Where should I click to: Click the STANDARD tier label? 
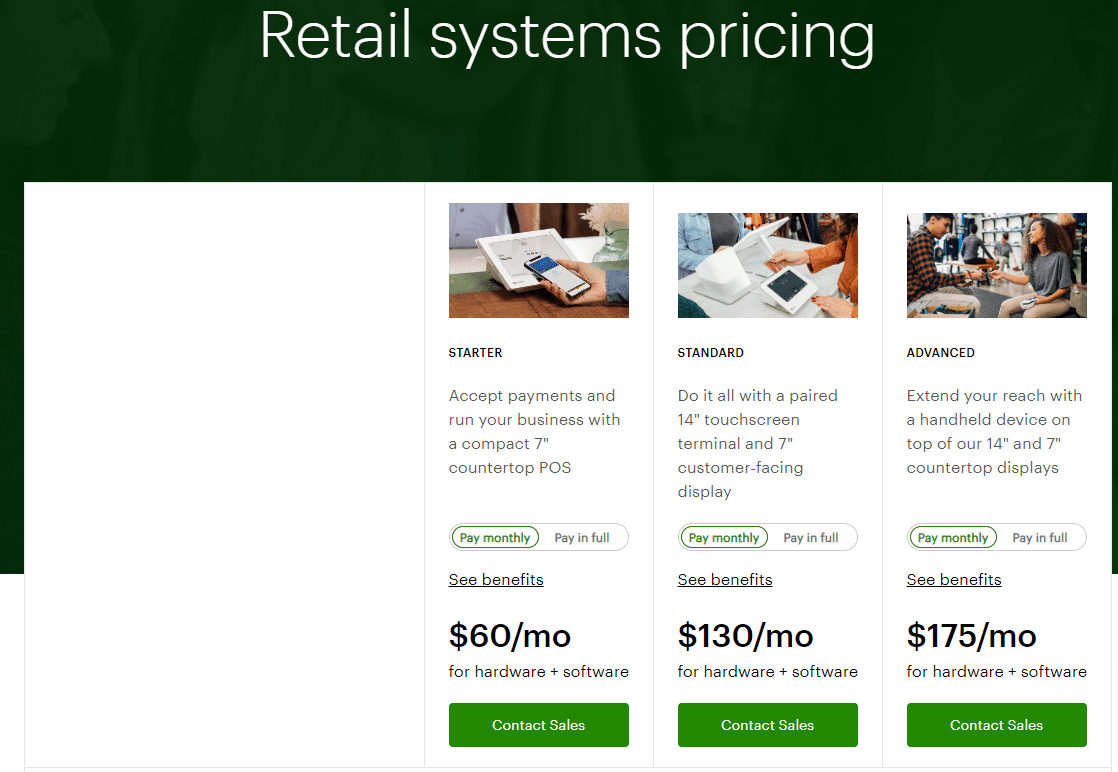(x=710, y=352)
